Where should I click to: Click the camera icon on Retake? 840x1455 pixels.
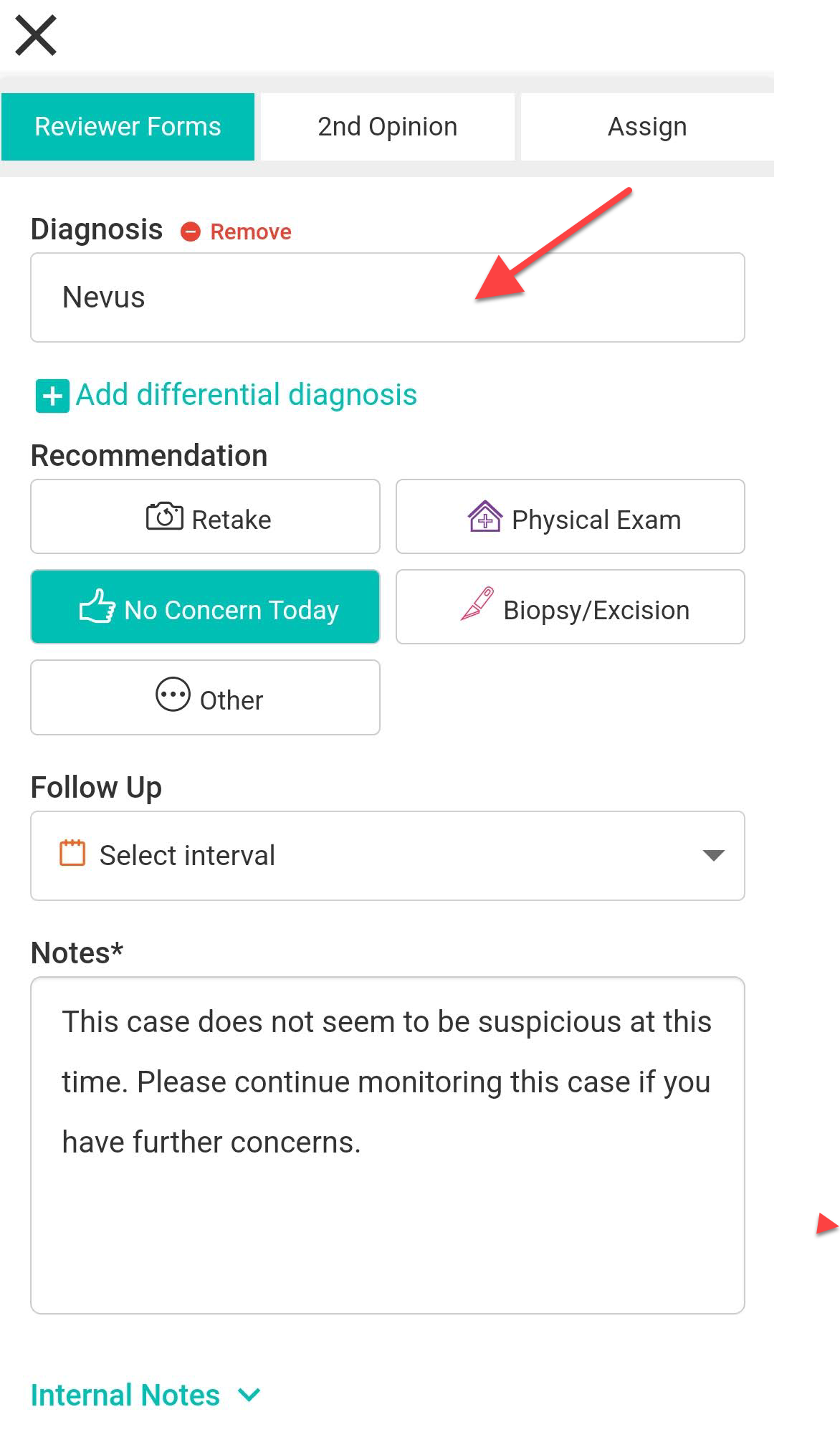pyautogui.click(x=165, y=516)
